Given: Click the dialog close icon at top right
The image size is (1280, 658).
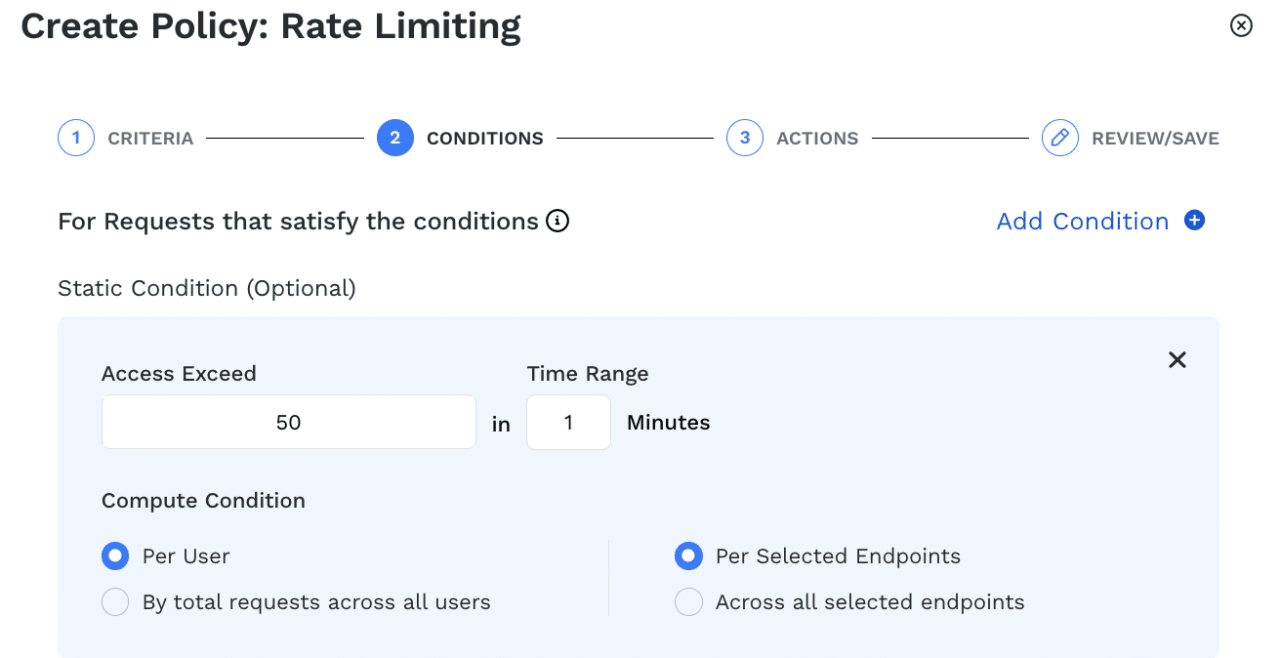Looking at the screenshot, I should tap(1241, 26).
